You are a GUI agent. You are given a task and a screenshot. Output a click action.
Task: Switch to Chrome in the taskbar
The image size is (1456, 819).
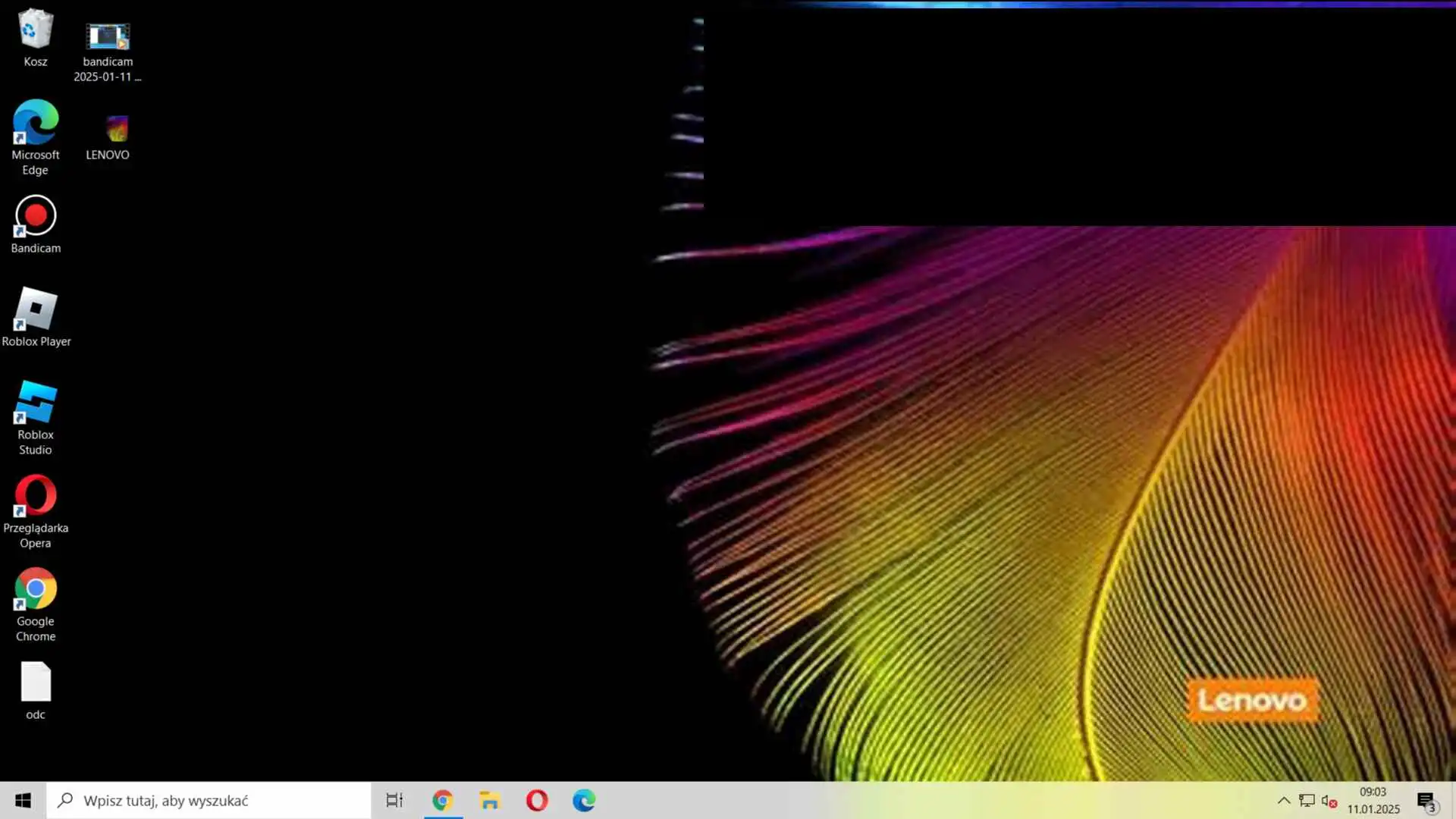[x=443, y=800]
